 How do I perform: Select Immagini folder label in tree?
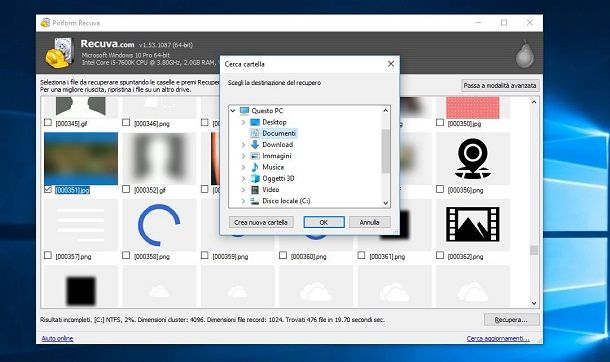tap(277, 156)
